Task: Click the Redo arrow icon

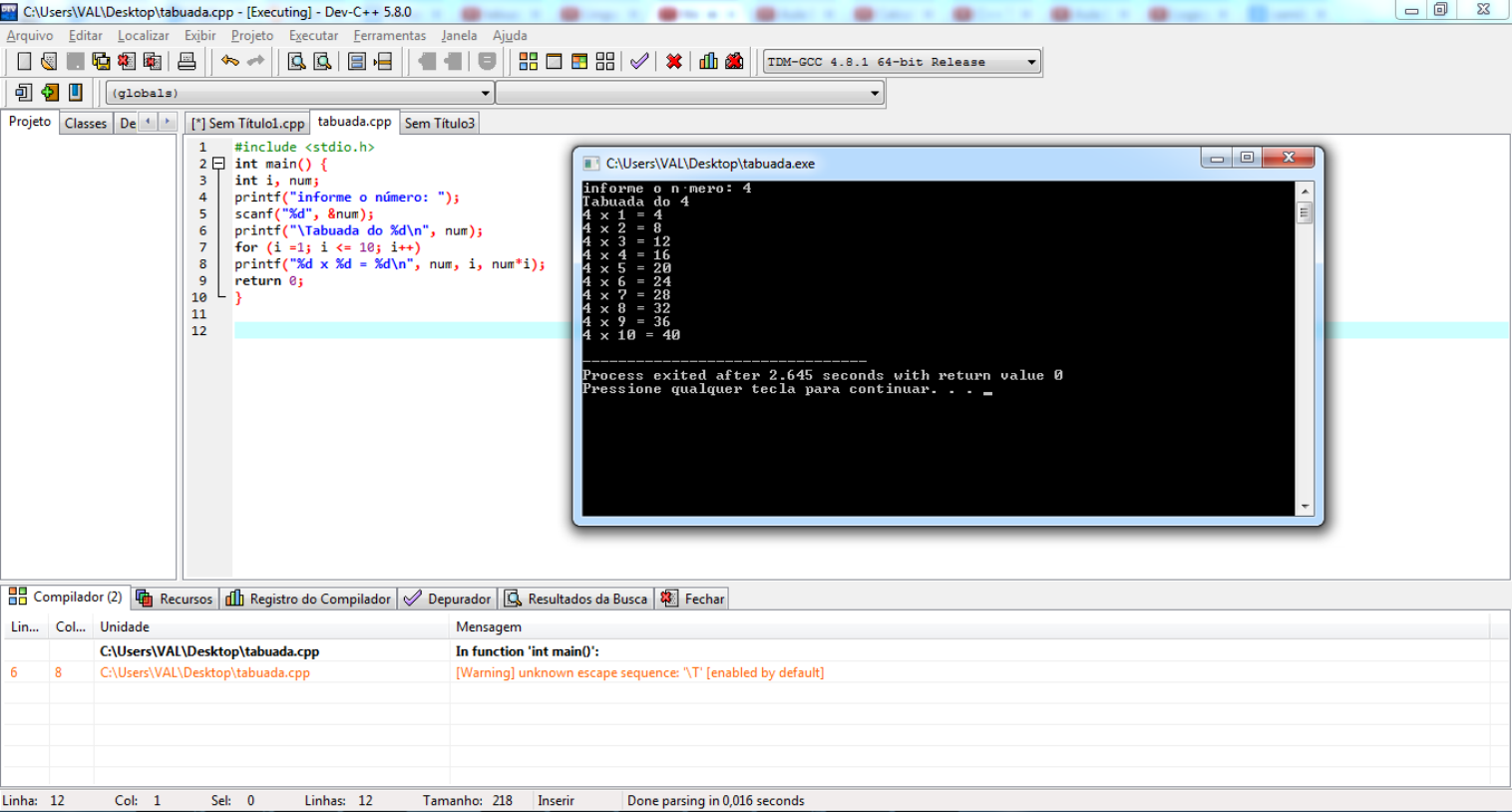Action: (255, 61)
